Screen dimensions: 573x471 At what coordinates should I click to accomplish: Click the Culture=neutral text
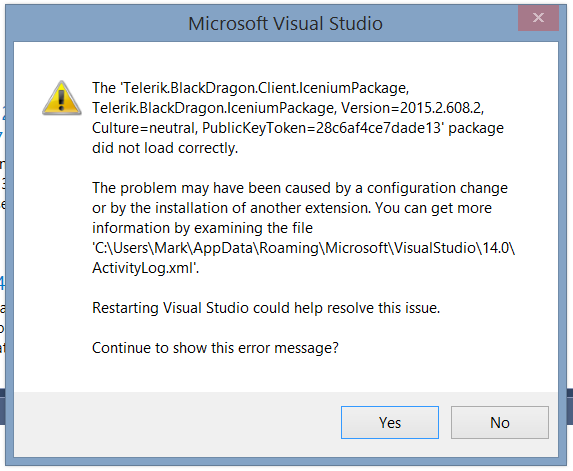(x=145, y=128)
